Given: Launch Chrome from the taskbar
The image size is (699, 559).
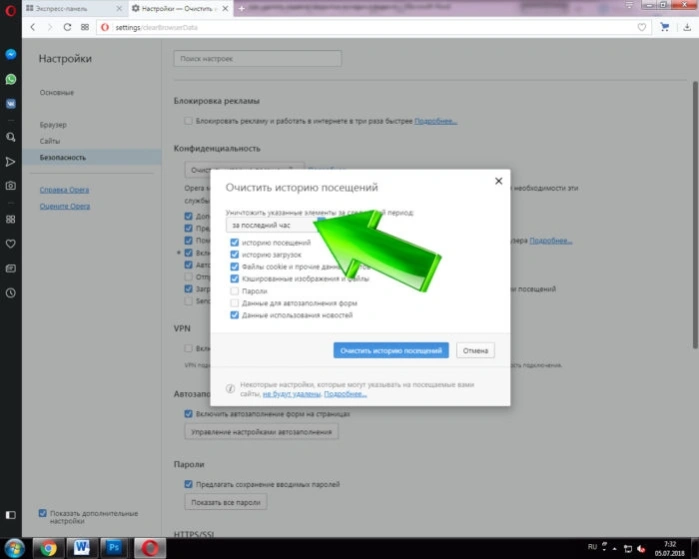Looking at the screenshot, I should coord(48,548).
